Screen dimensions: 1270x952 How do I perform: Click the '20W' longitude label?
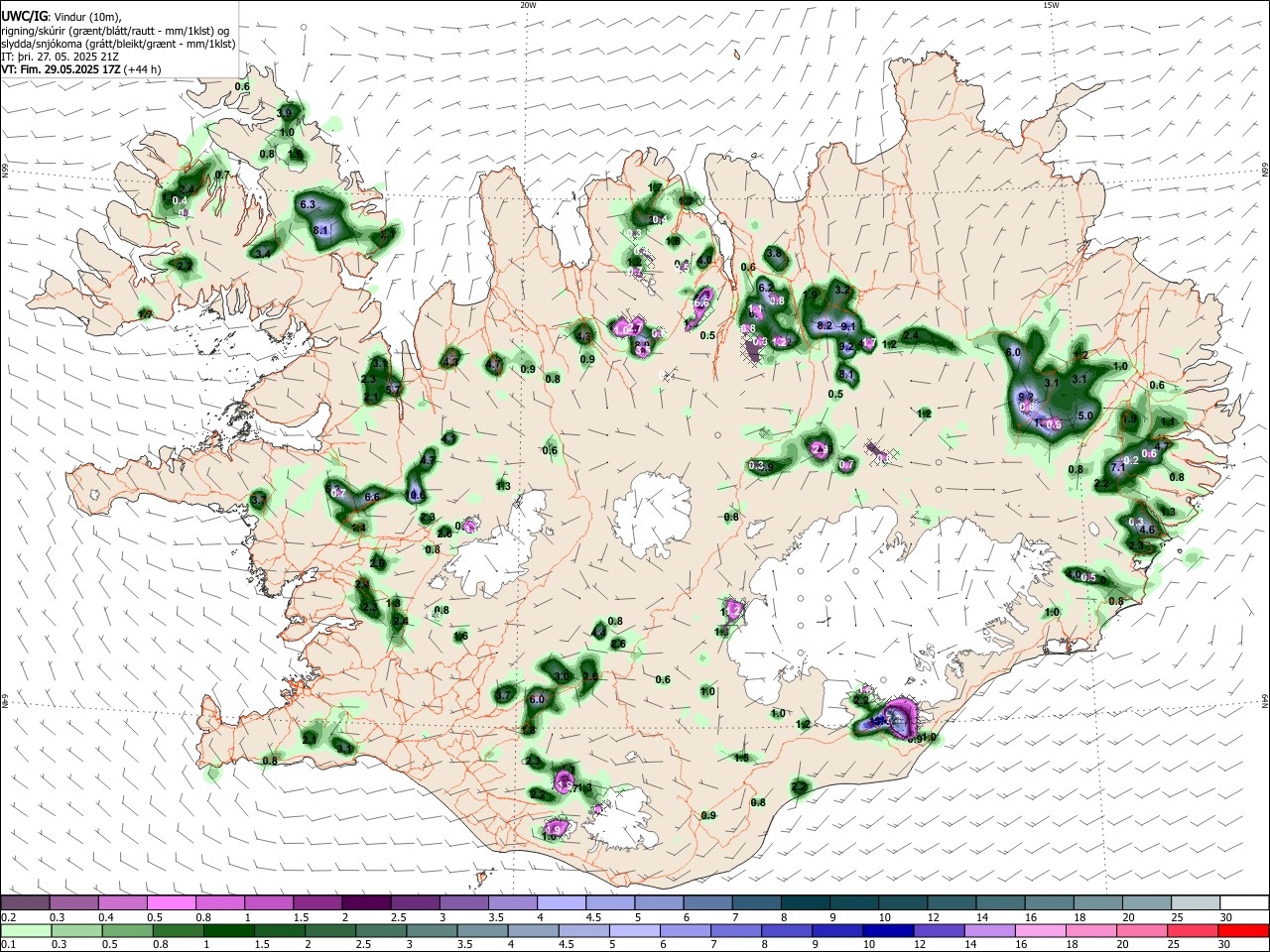tap(528, 5)
